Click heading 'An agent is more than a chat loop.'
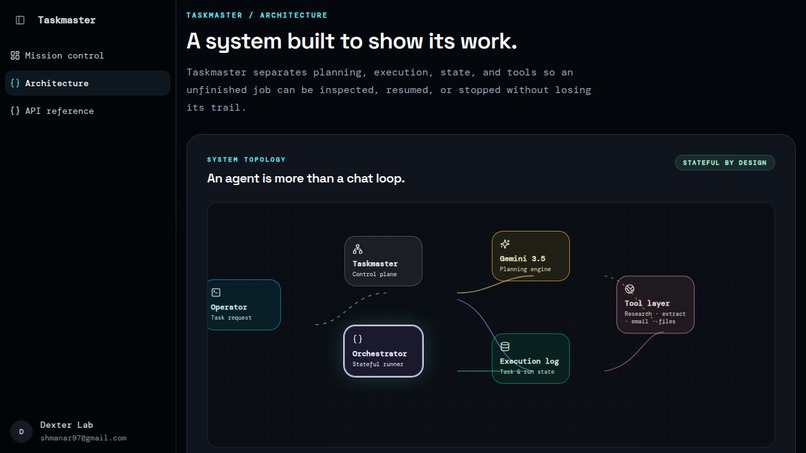 click(x=306, y=178)
